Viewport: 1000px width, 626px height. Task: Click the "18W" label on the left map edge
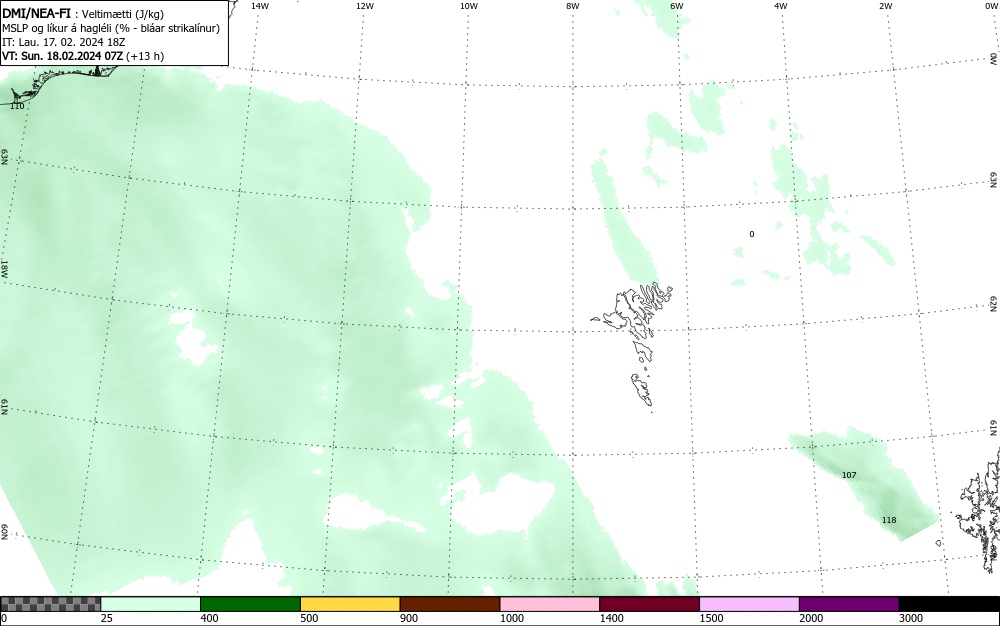click(4, 268)
